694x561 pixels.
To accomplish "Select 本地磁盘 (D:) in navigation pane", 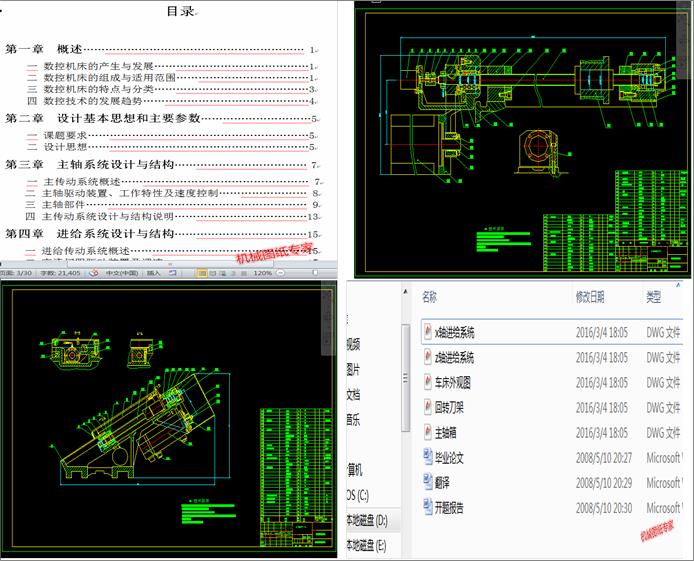I will [367, 520].
